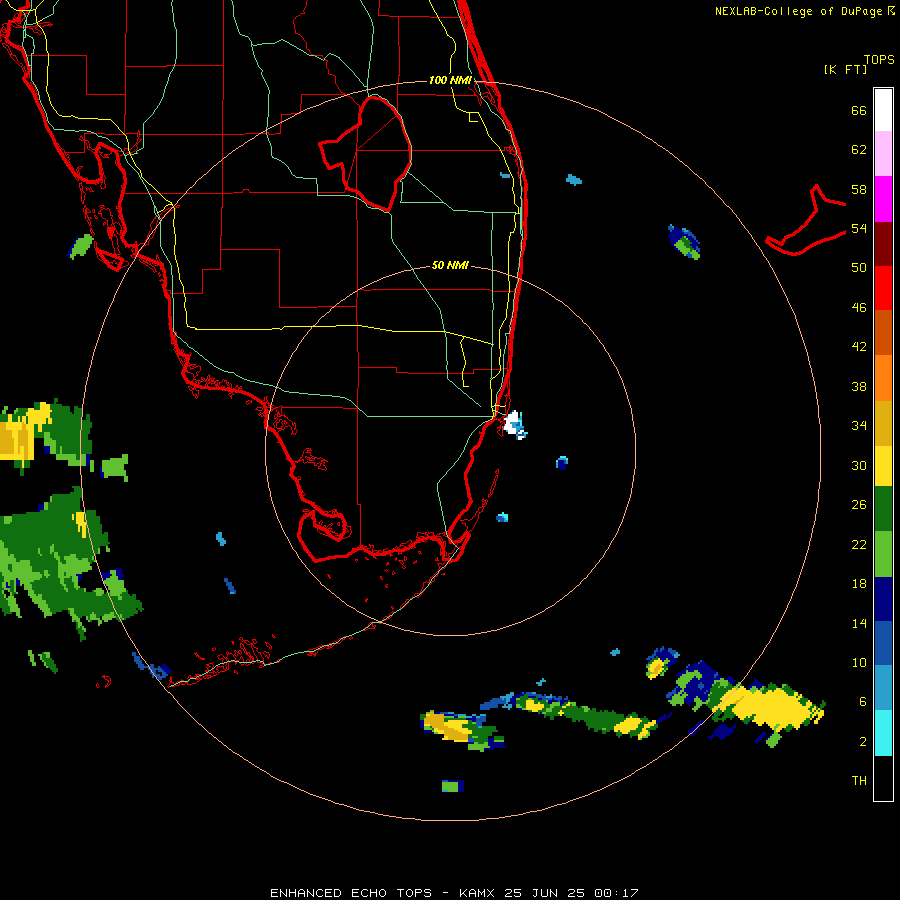
Task: Select the black TH segment of color bar
Action: pos(883,778)
